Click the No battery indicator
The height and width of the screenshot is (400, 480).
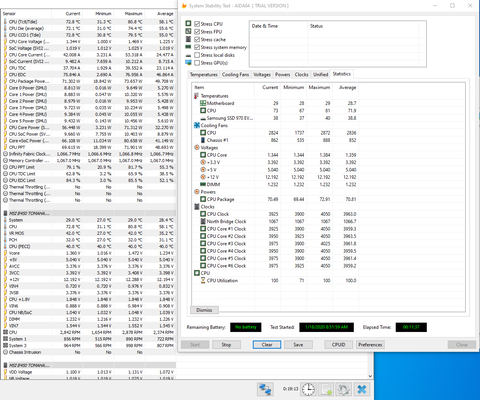coord(246,327)
